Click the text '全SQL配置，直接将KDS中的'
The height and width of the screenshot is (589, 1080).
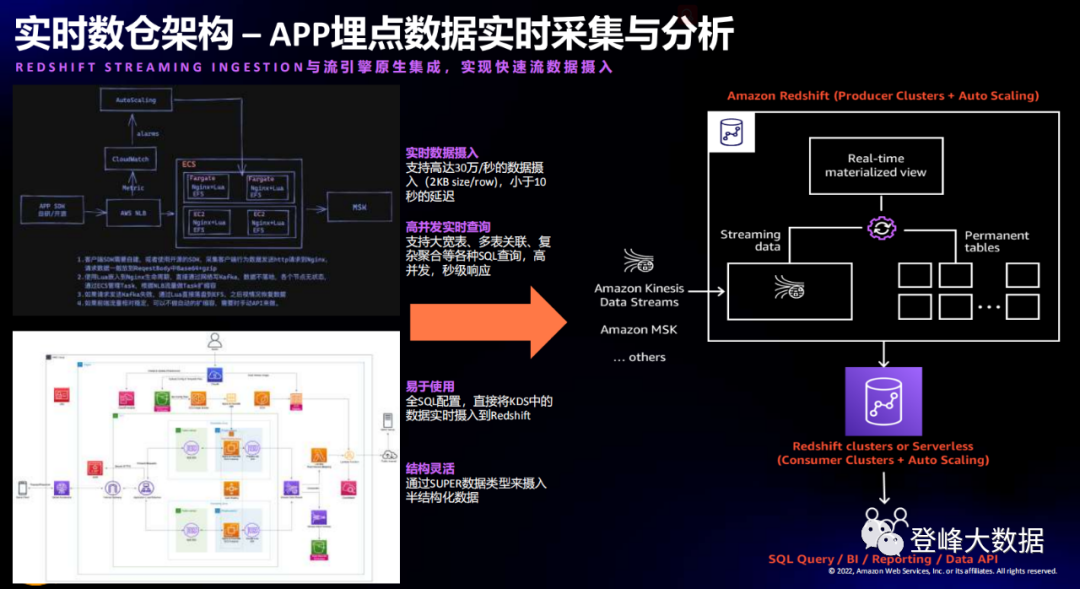(x=479, y=401)
